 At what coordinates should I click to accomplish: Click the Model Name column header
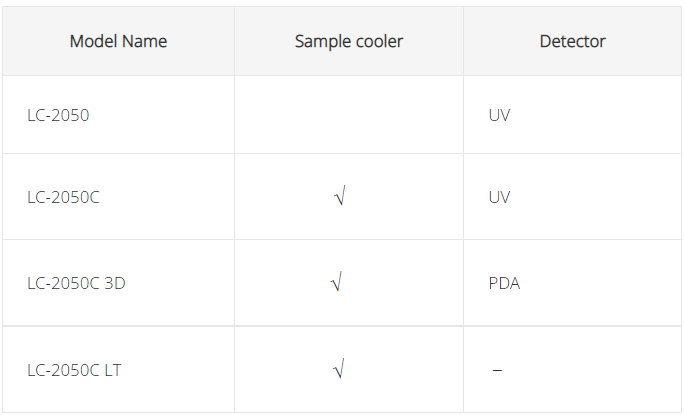click(x=118, y=41)
